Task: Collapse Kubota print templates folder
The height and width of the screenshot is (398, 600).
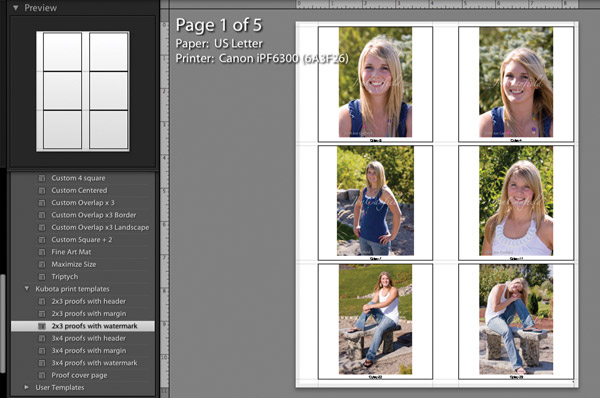Action: (x=26, y=289)
